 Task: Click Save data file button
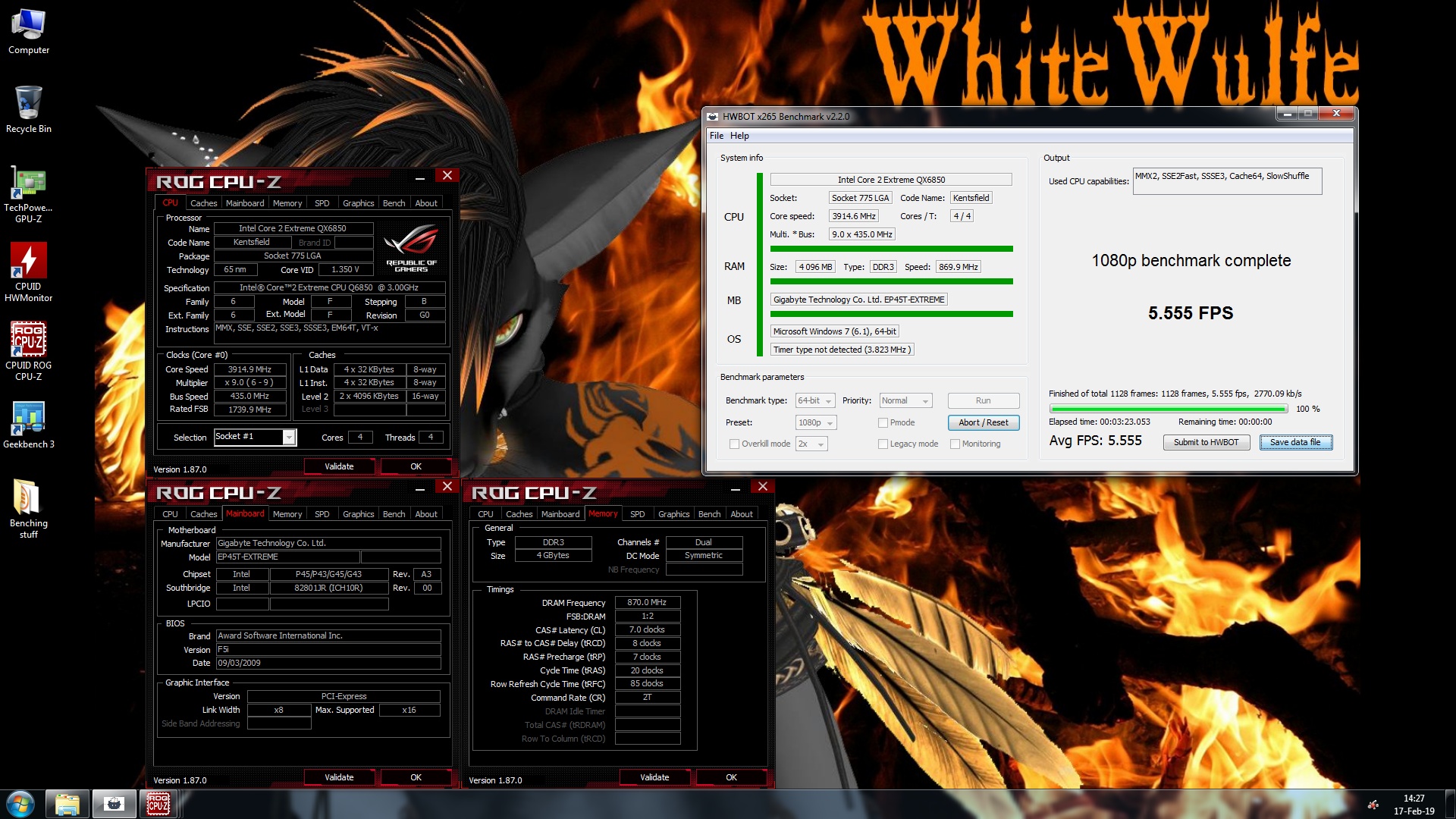coord(1295,442)
